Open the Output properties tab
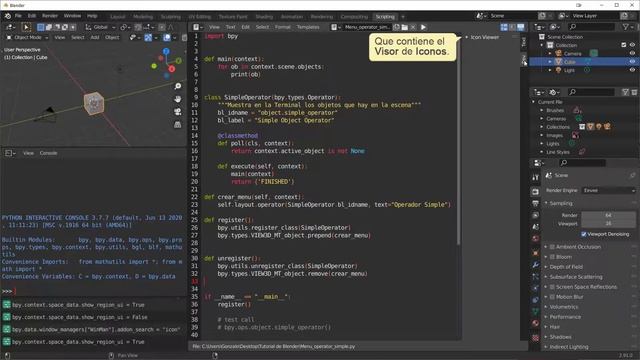This screenshot has height=360, width=640. click(x=535, y=203)
